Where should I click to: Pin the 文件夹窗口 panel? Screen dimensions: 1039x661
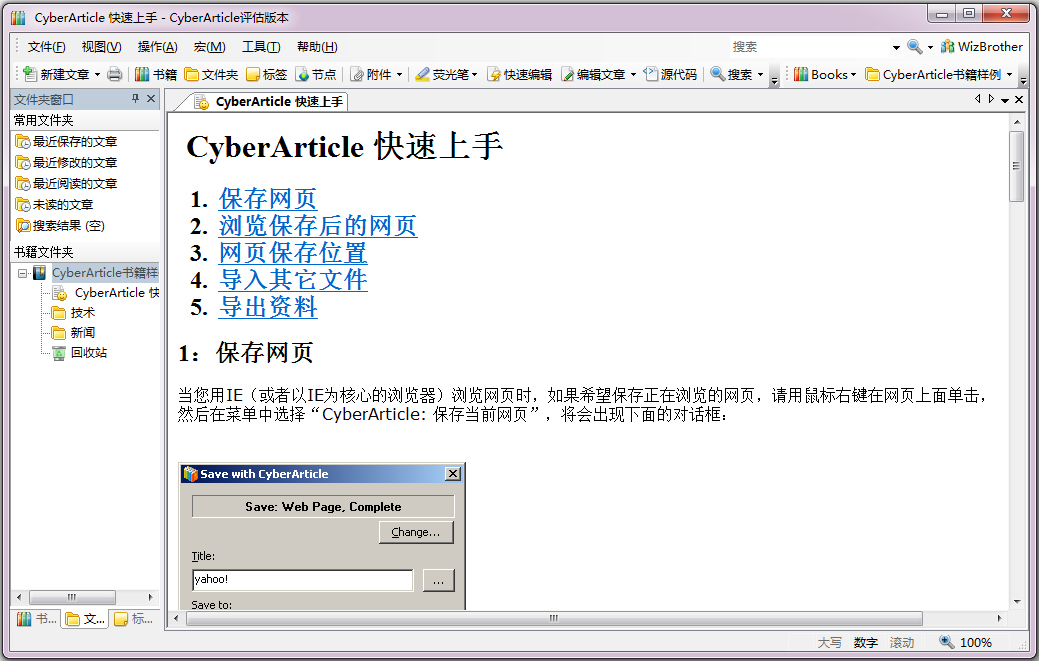(x=135, y=99)
